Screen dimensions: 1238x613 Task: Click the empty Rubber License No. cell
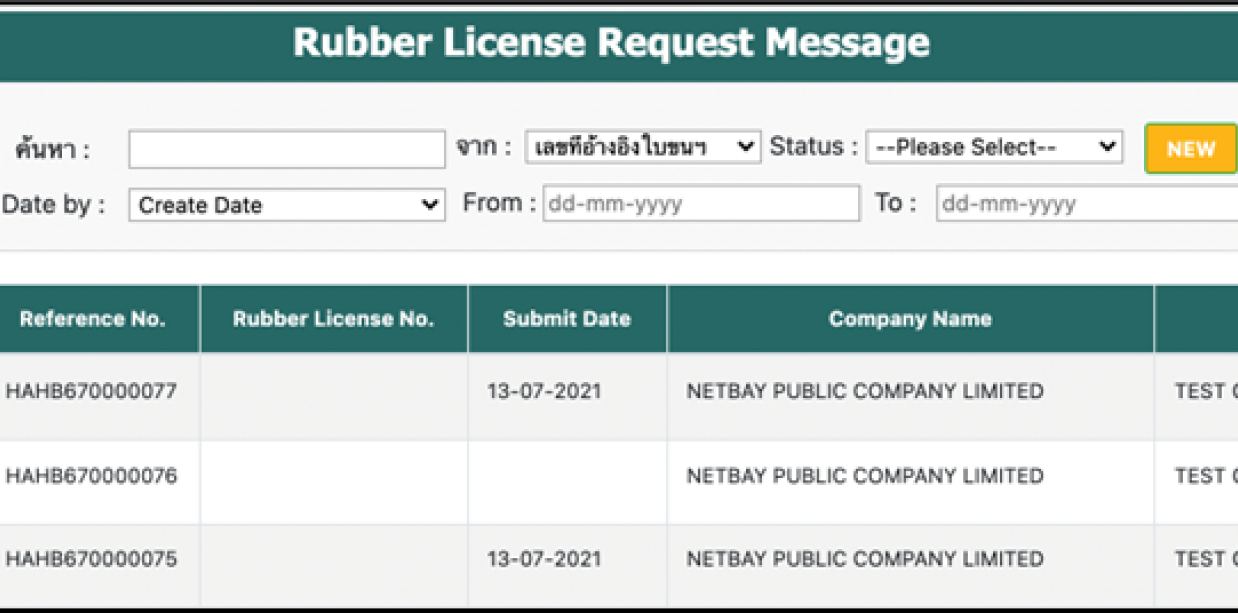point(333,391)
